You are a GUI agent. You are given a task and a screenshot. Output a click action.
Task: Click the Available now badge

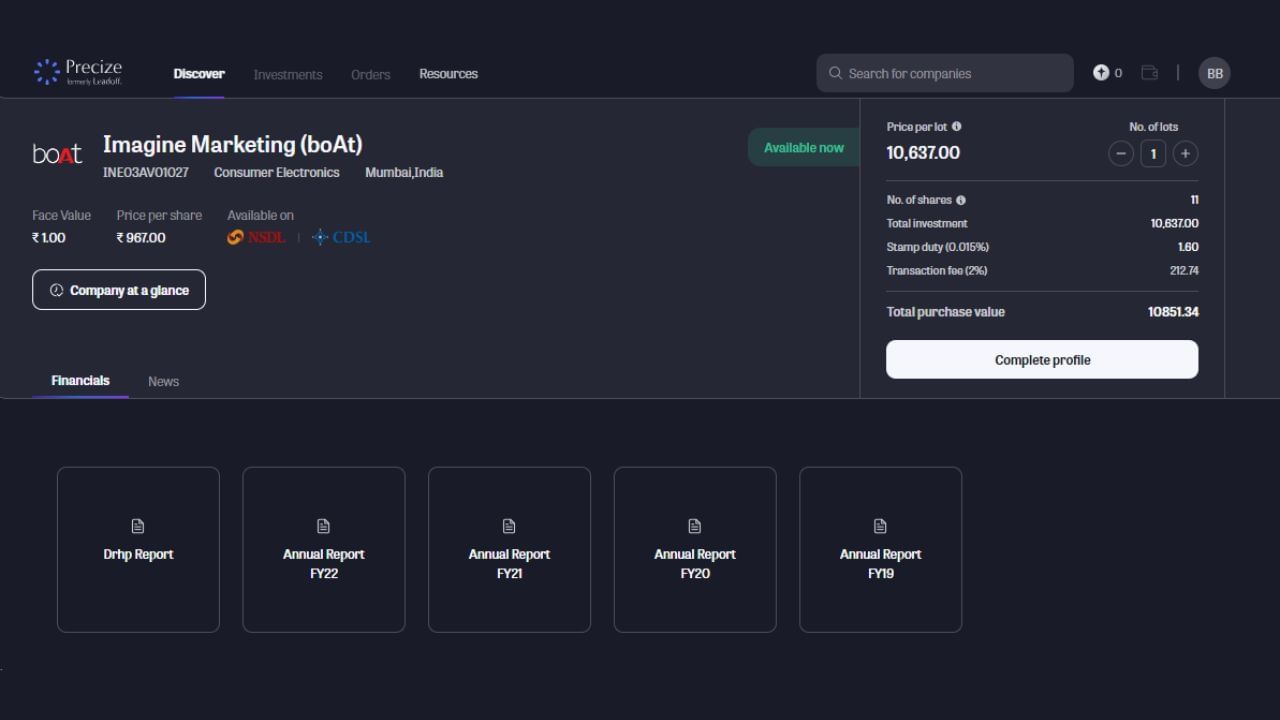tap(803, 147)
